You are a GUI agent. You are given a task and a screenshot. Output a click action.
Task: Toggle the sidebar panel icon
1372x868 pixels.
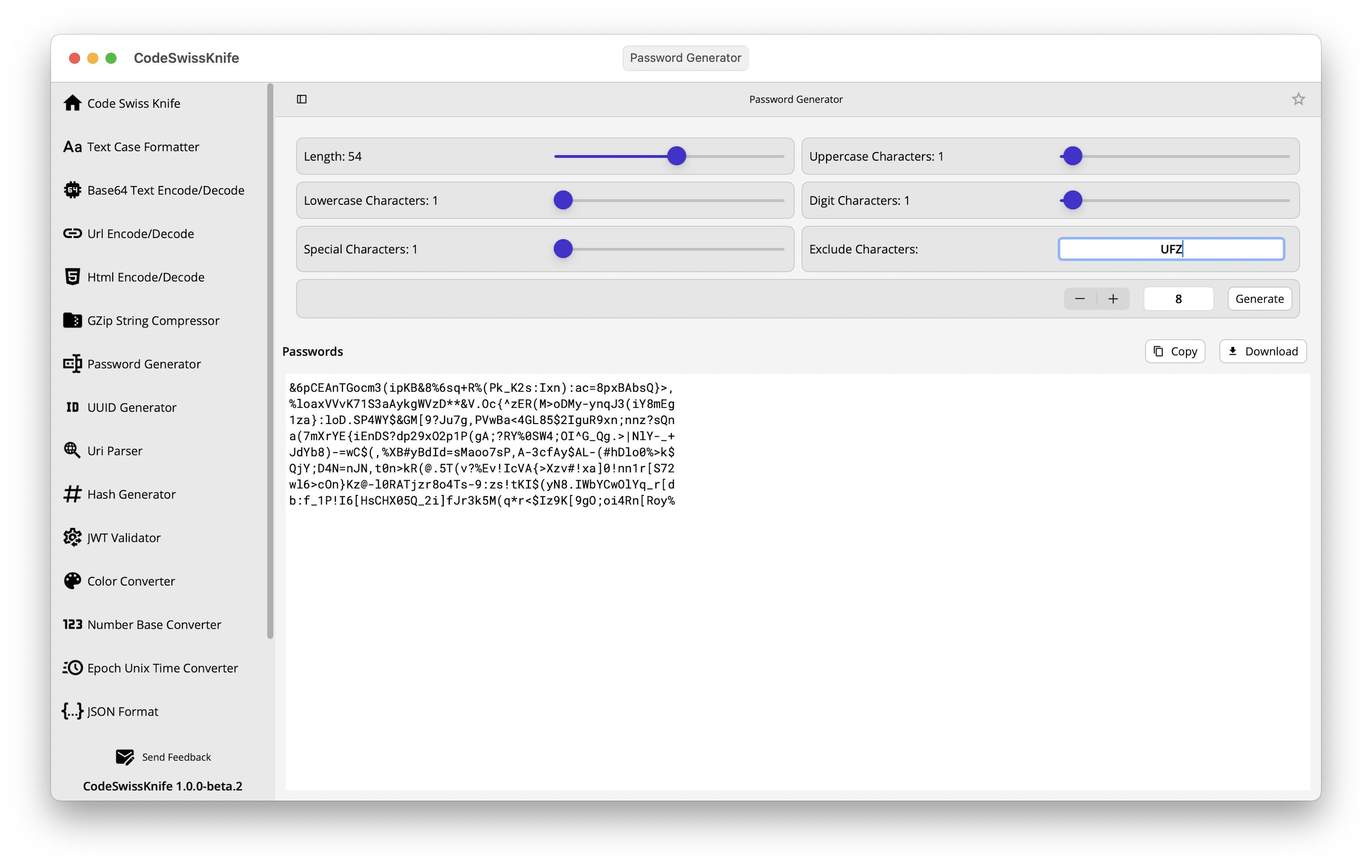[x=302, y=99]
